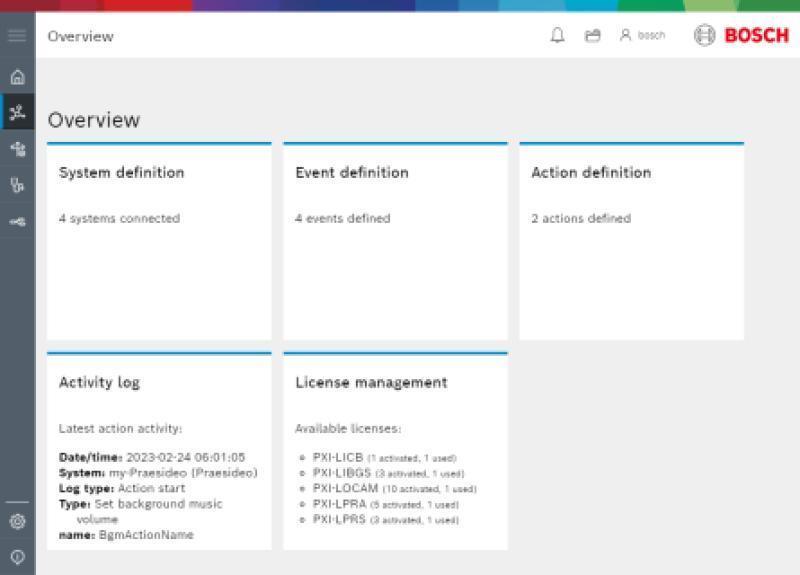Open the Action definition card
The image size is (800, 575).
(x=632, y=241)
